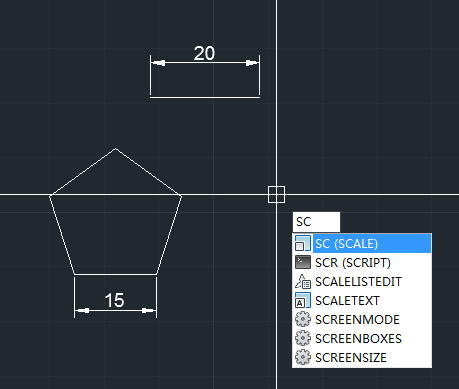Select SC (SCALE) from the autocomplete list
This screenshot has width=459, height=389.
[x=362, y=244]
